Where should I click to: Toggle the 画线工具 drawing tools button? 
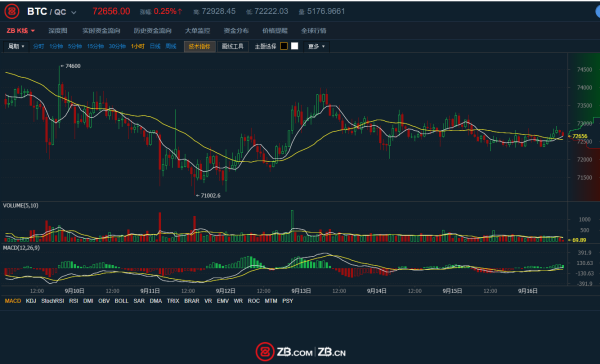tap(233, 46)
